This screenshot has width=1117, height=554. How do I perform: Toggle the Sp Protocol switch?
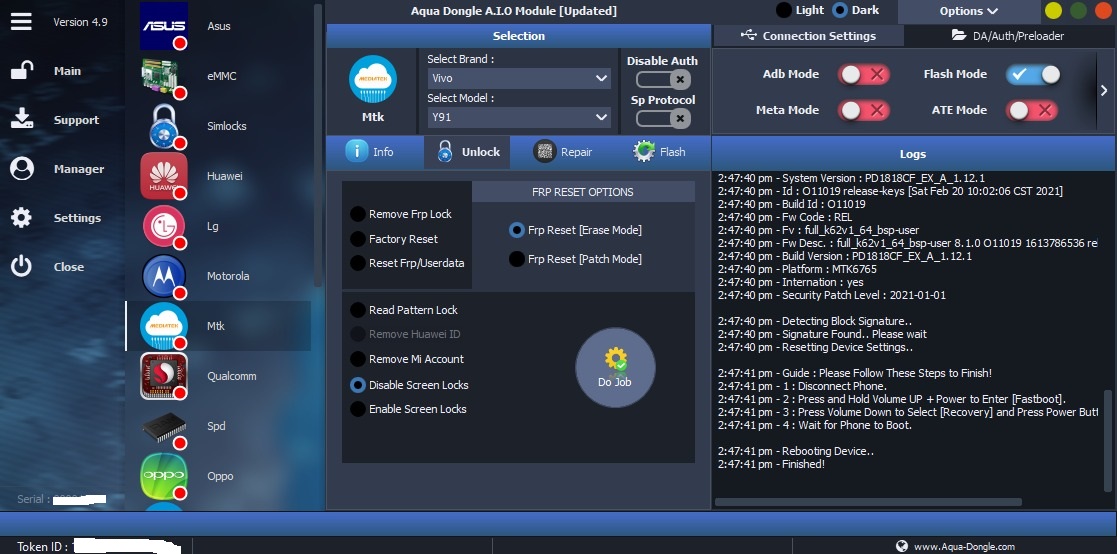click(x=663, y=118)
